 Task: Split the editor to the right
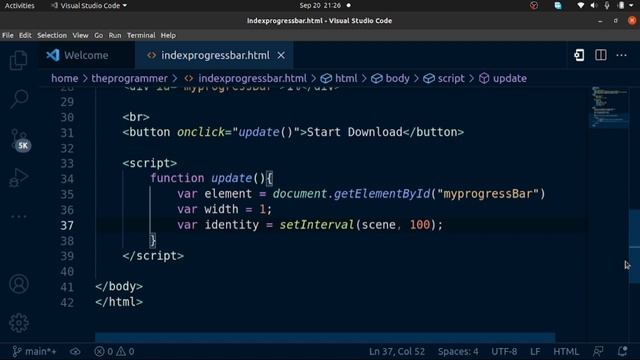(600, 55)
